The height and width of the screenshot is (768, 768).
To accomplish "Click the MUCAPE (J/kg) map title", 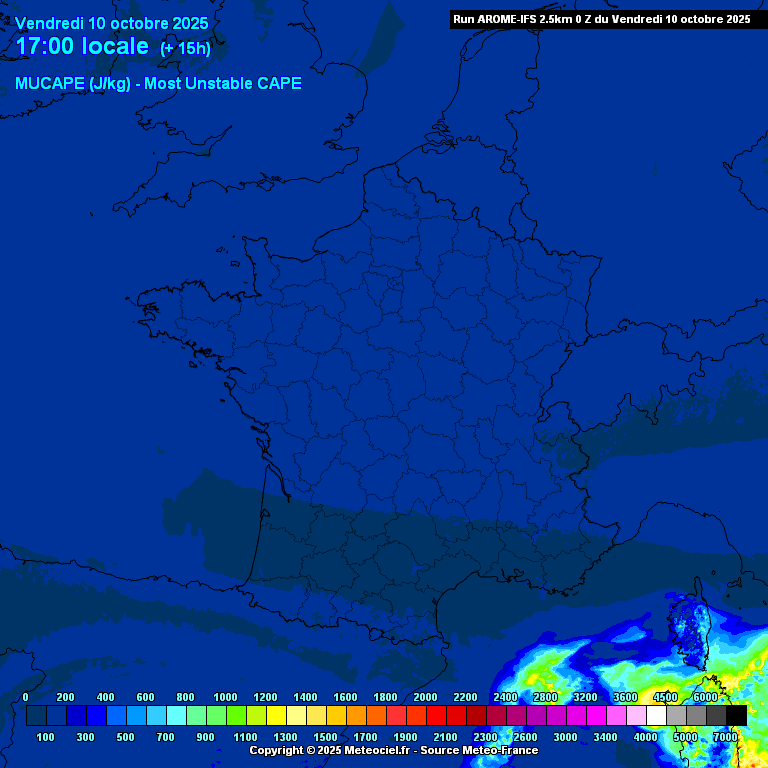I will click(x=158, y=84).
